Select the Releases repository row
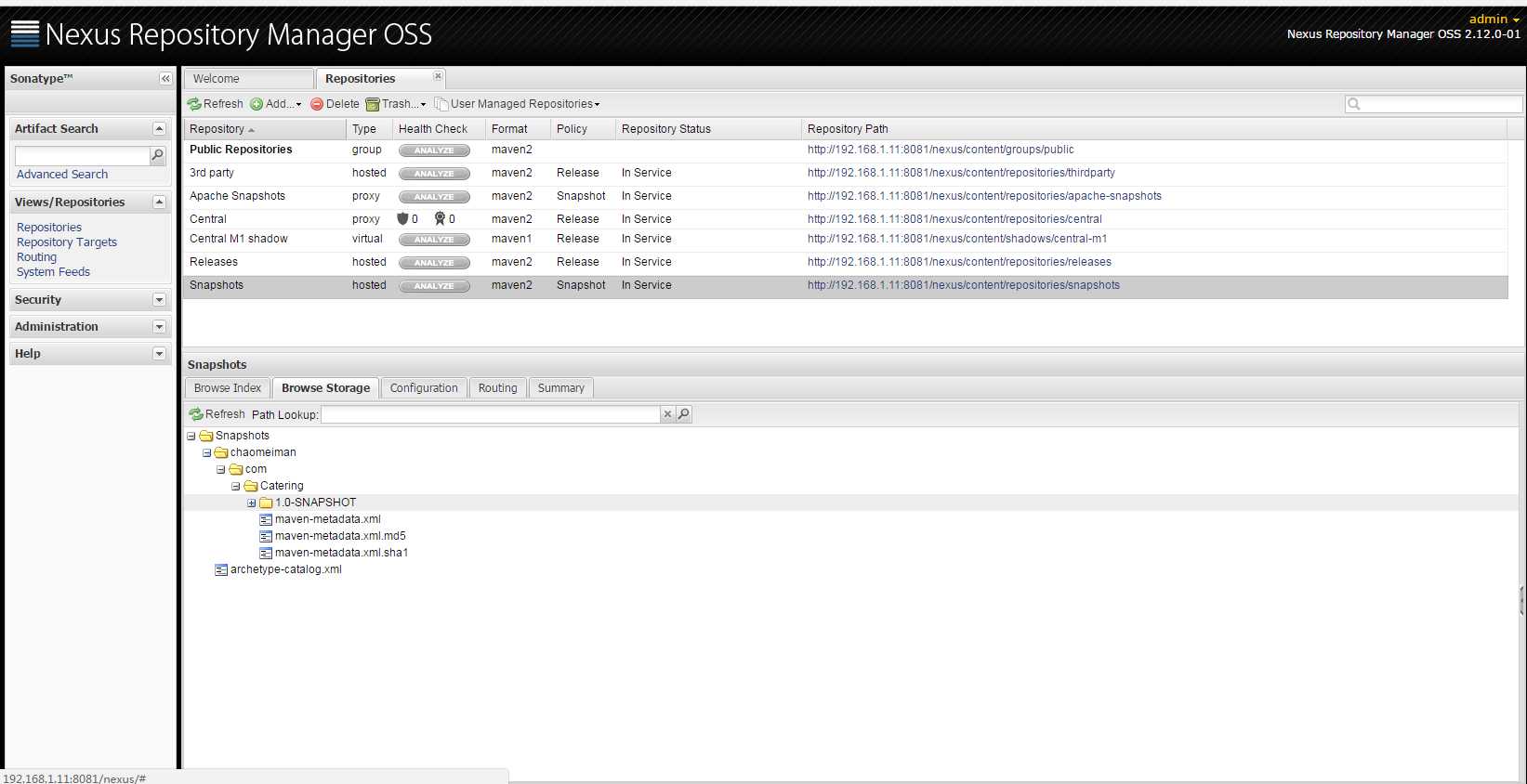This screenshot has width=1527, height=784. [x=846, y=262]
